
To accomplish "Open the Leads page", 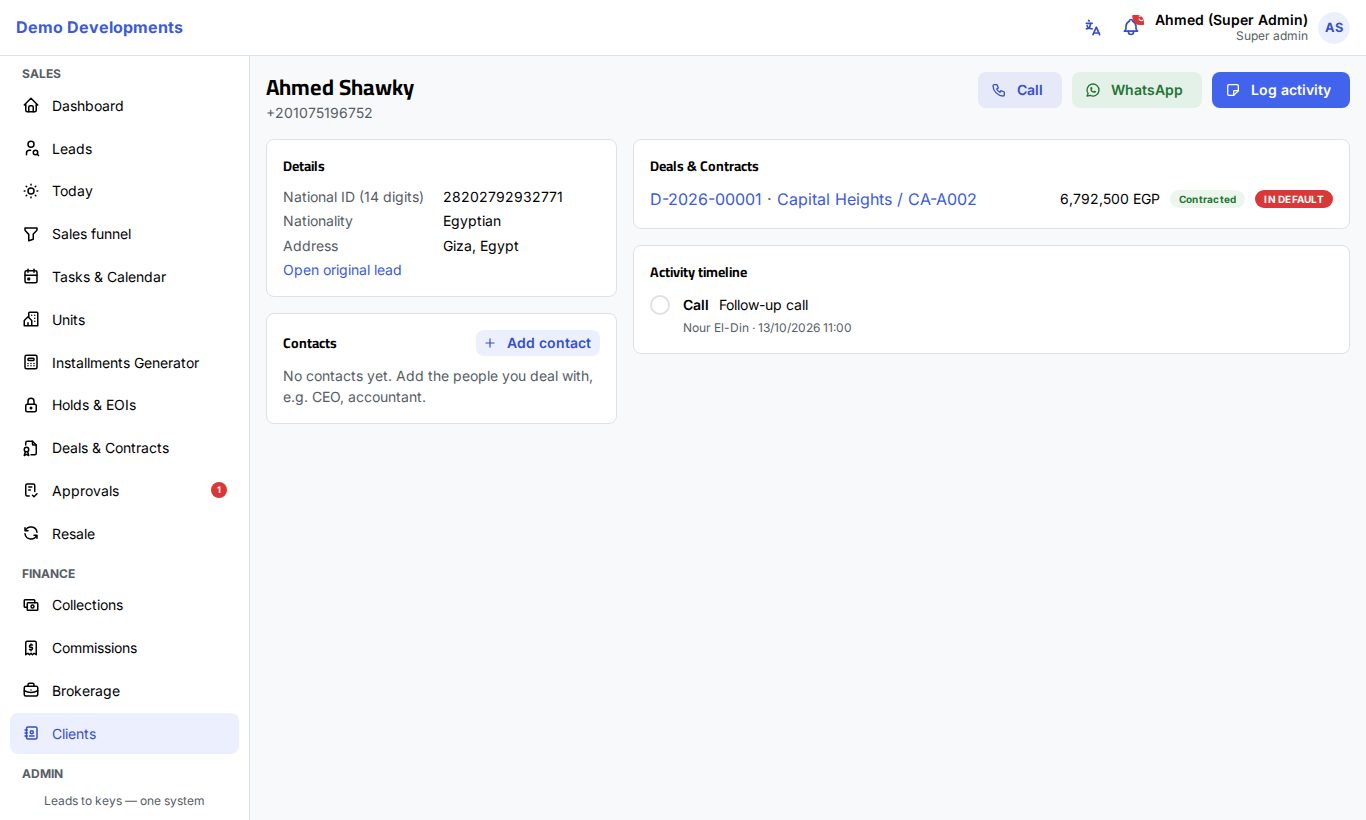I will click(x=124, y=149).
